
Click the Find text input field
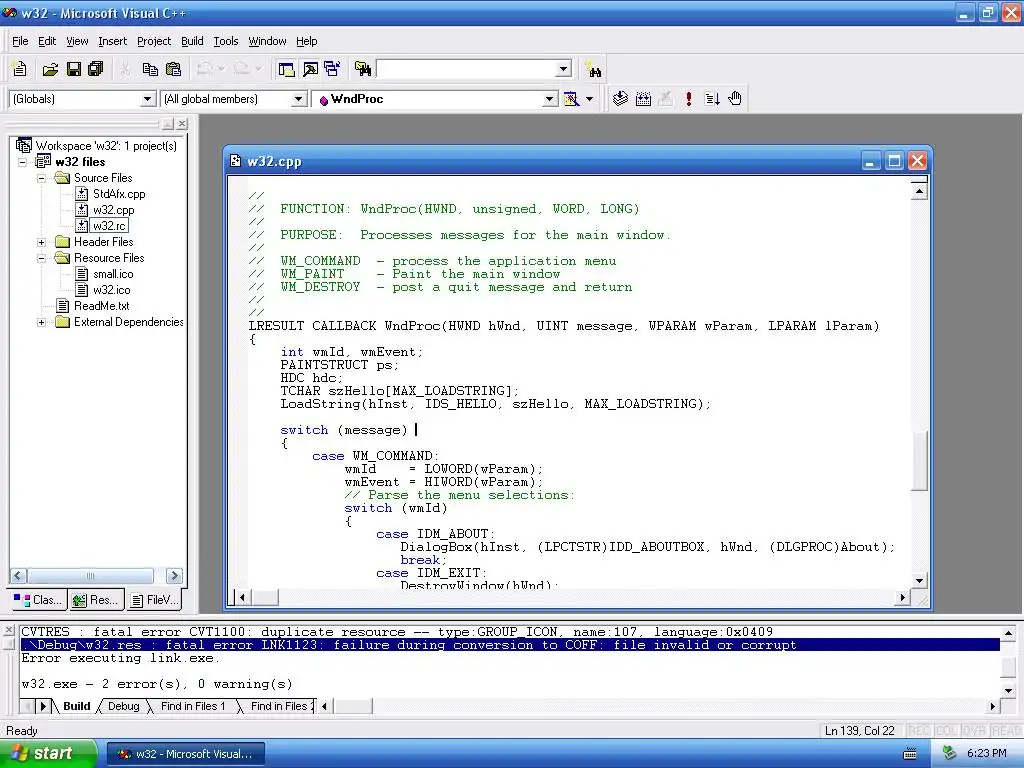click(467, 69)
